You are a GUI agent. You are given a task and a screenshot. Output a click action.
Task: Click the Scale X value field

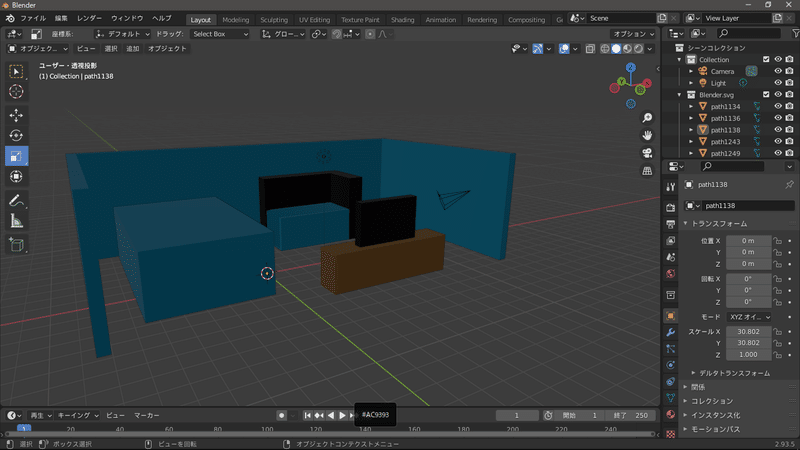[x=748, y=332]
